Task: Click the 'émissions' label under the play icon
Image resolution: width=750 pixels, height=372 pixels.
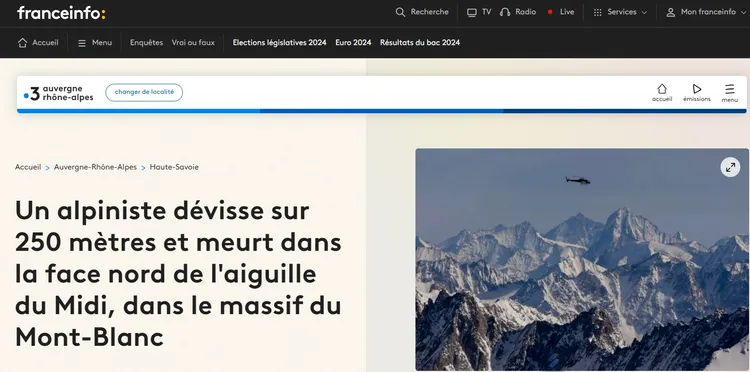Action: click(x=697, y=99)
